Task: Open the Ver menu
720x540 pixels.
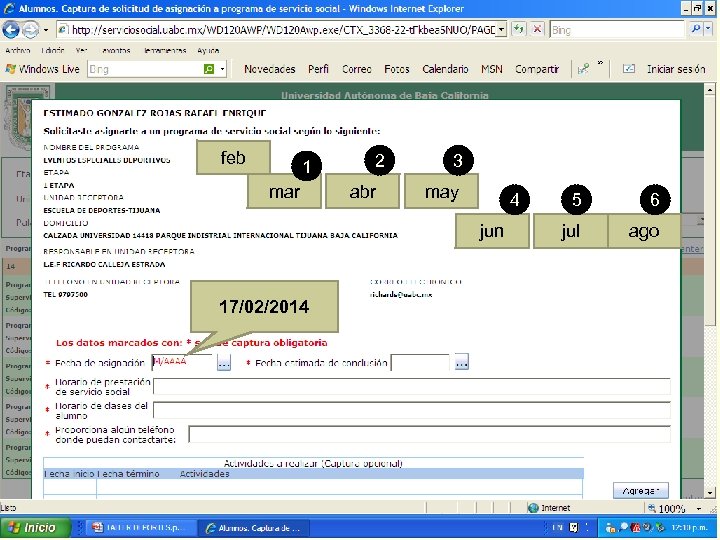Action: point(81,51)
